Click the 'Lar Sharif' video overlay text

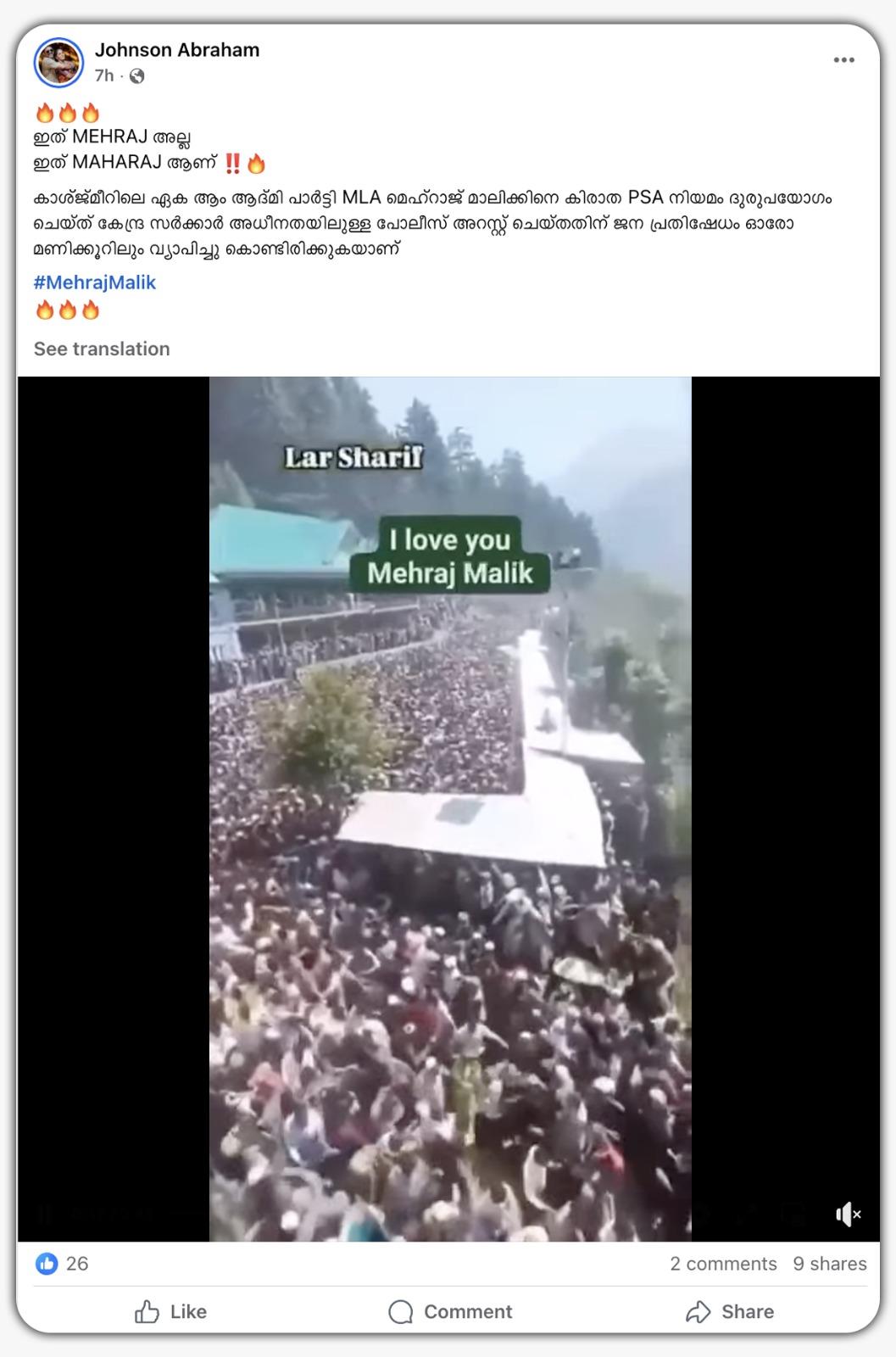(x=353, y=458)
